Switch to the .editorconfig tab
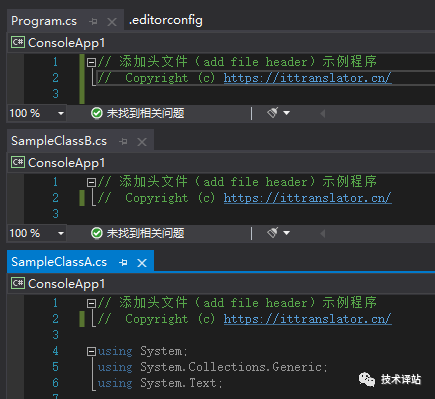The height and width of the screenshot is (399, 435). pyautogui.click(x=166, y=21)
